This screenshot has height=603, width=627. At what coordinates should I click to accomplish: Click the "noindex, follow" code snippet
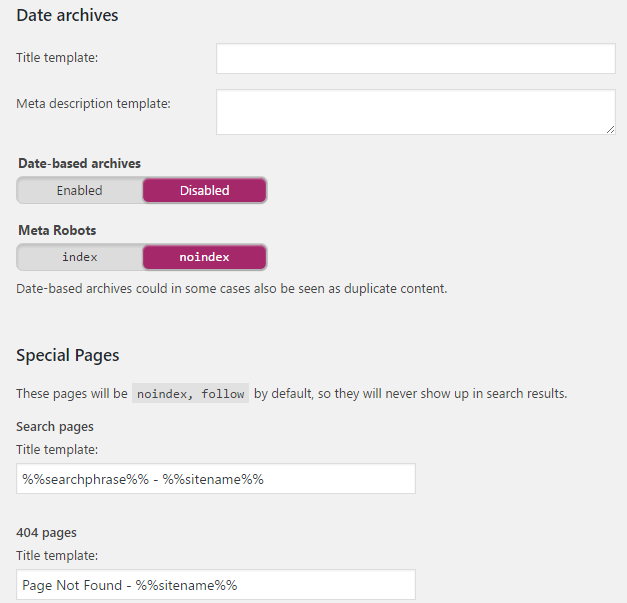pyautogui.click(x=190, y=394)
